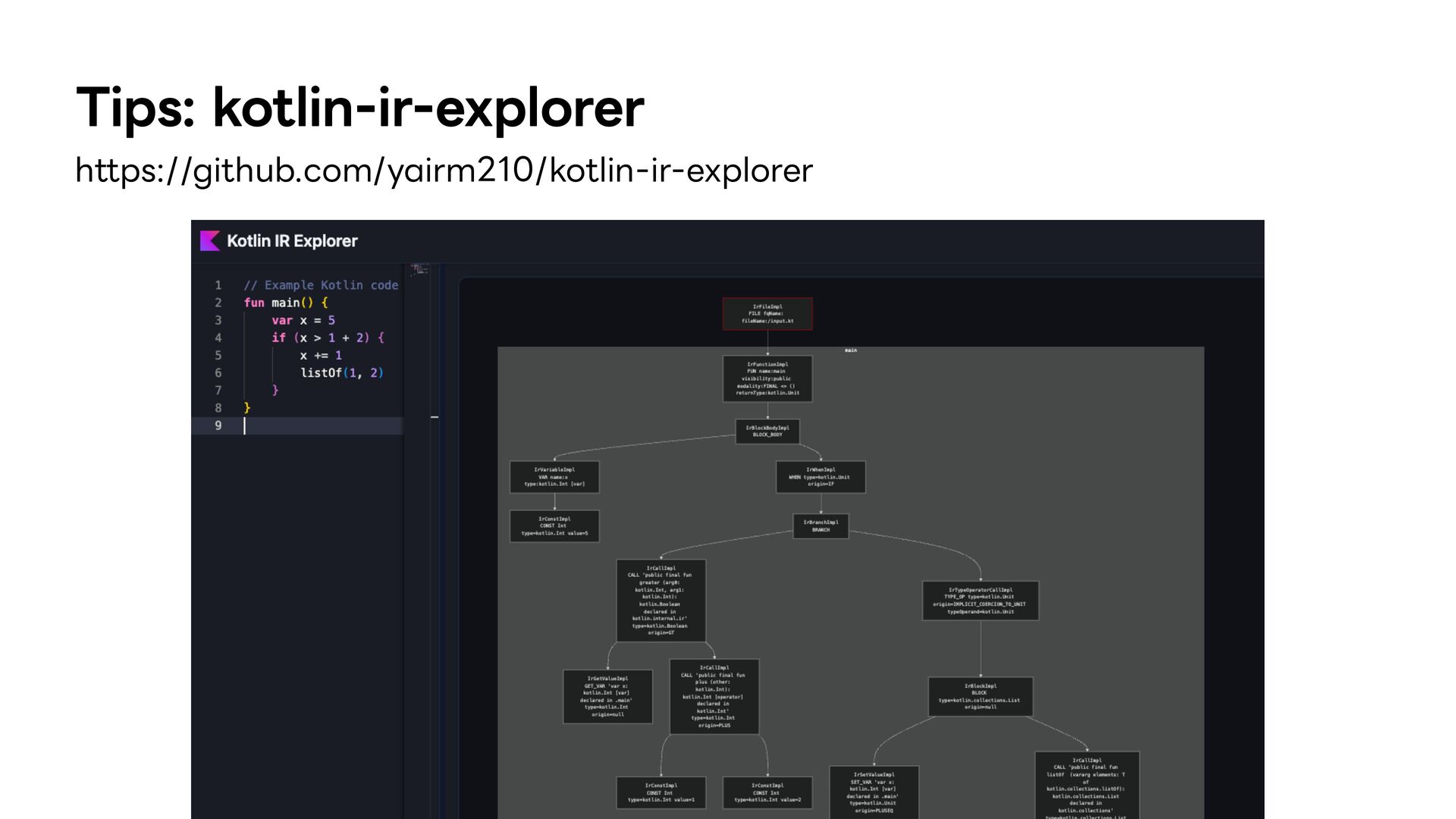The height and width of the screenshot is (819, 1456).
Task: Open the GitHub kotlin-ir-explorer repository link
Action: pyautogui.click(x=444, y=171)
